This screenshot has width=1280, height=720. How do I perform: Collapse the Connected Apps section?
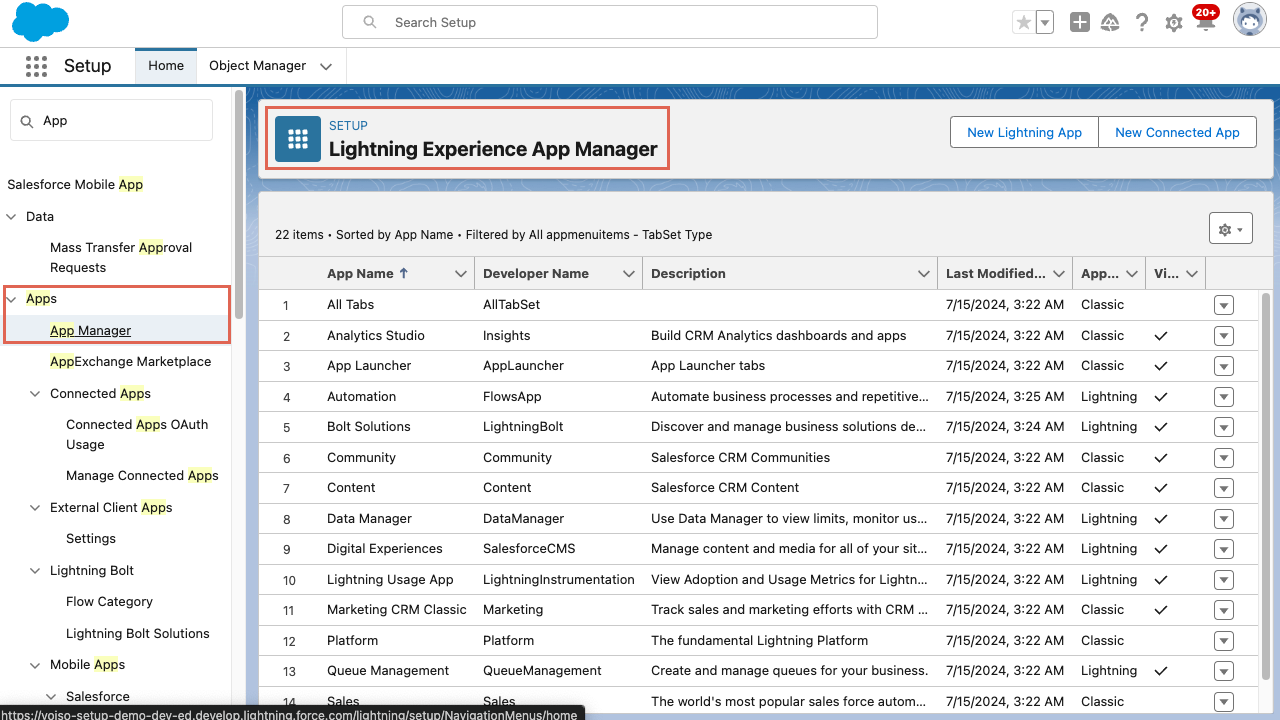click(x=36, y=394)
